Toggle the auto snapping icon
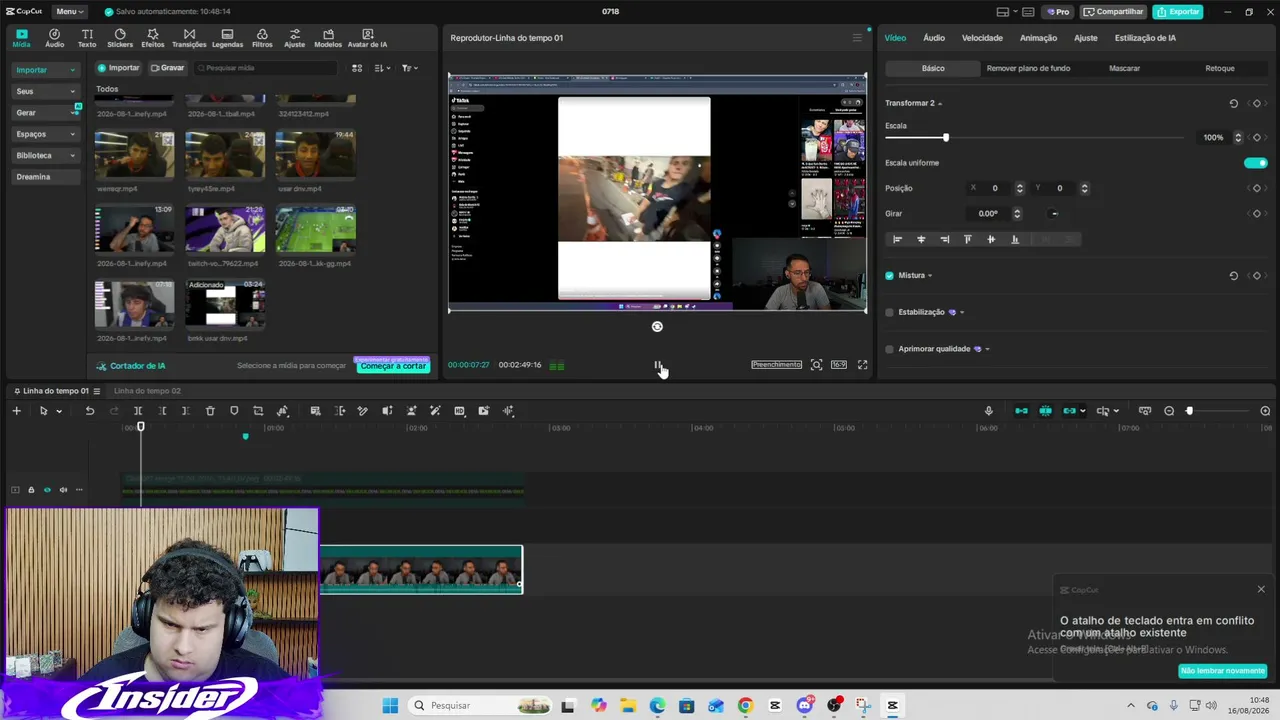This screenshot has width=1280, height=720. (1045, 411)
